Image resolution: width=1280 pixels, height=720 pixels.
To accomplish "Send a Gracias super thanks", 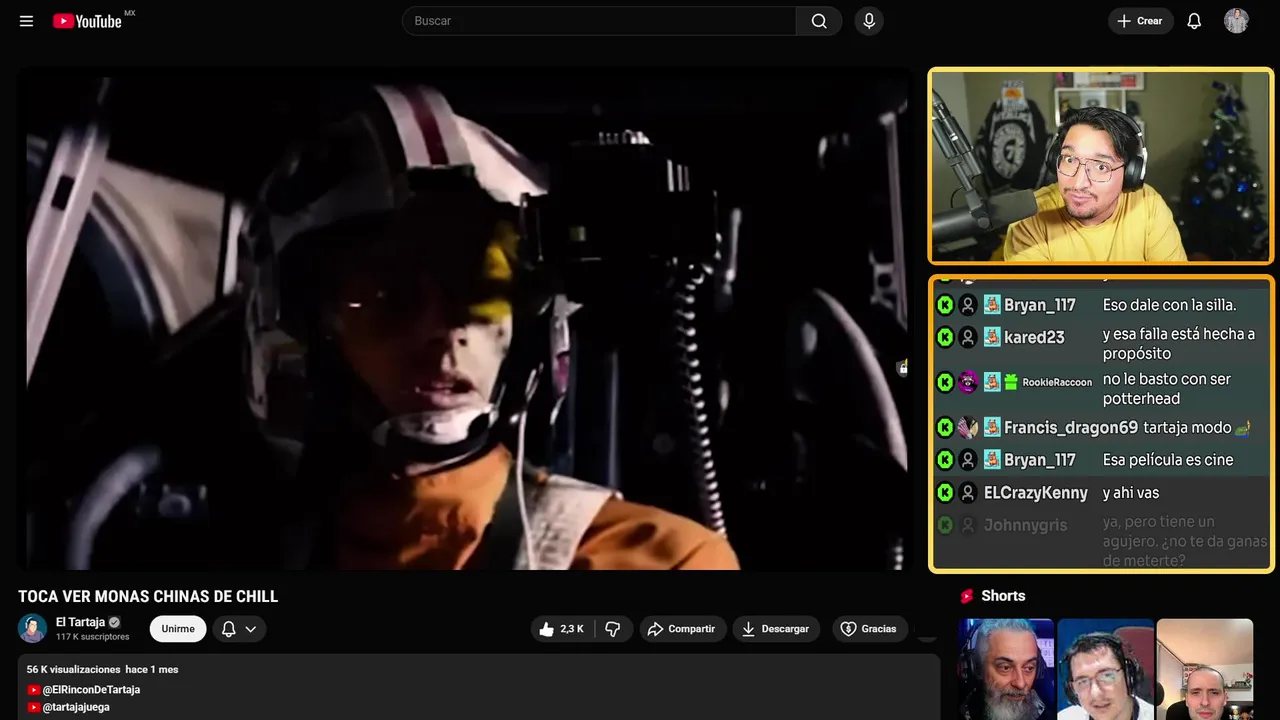I will pos(868,629).
